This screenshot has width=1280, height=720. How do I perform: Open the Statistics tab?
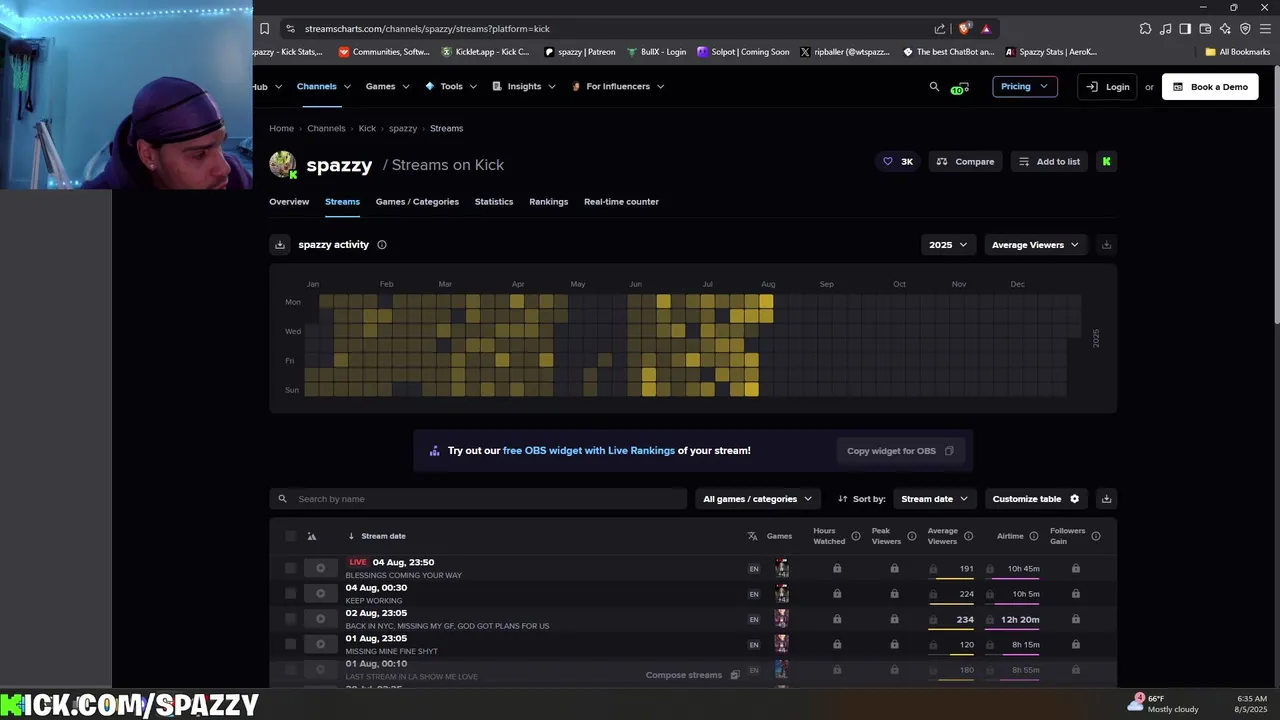pos(494,202)
